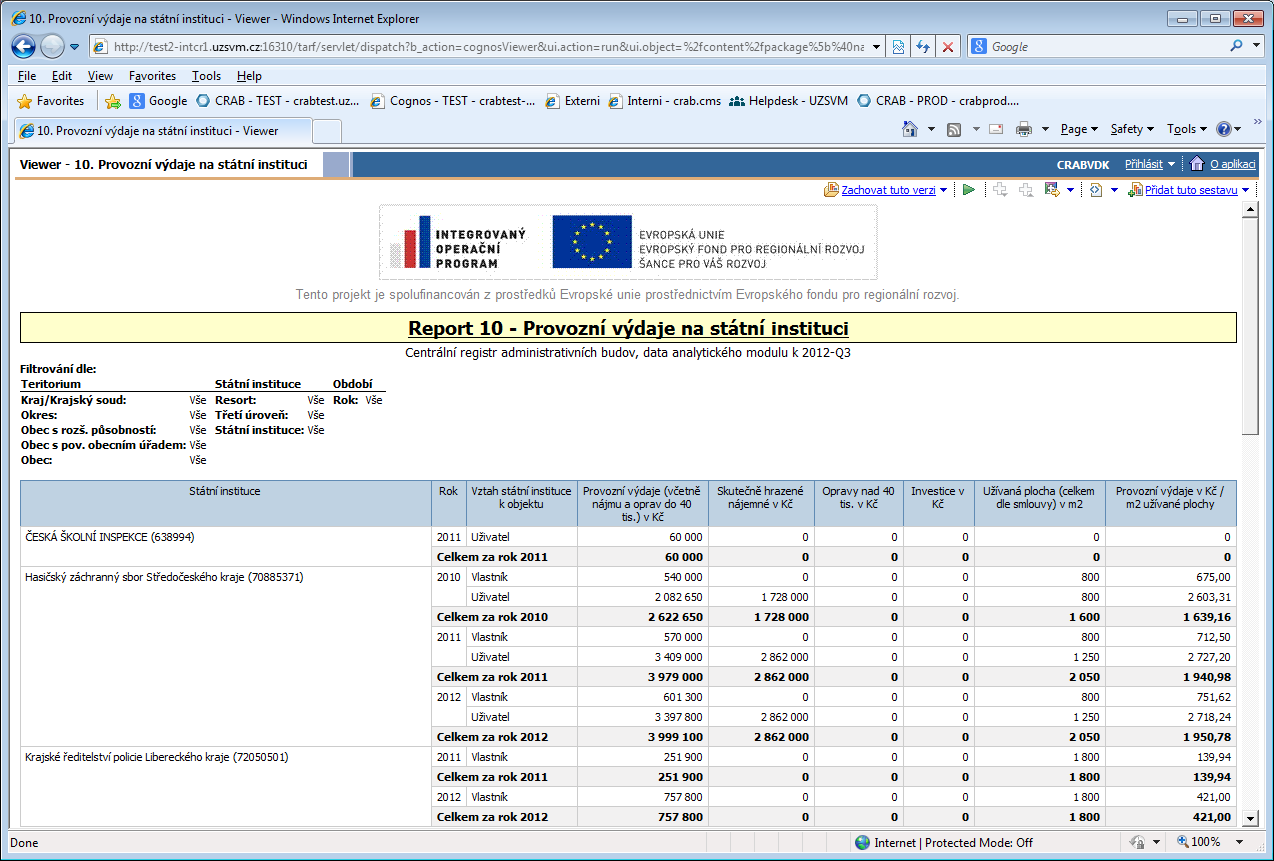Click the Compatibility View icon in address bar
The image size is (1274, 861).
point(899,46)
